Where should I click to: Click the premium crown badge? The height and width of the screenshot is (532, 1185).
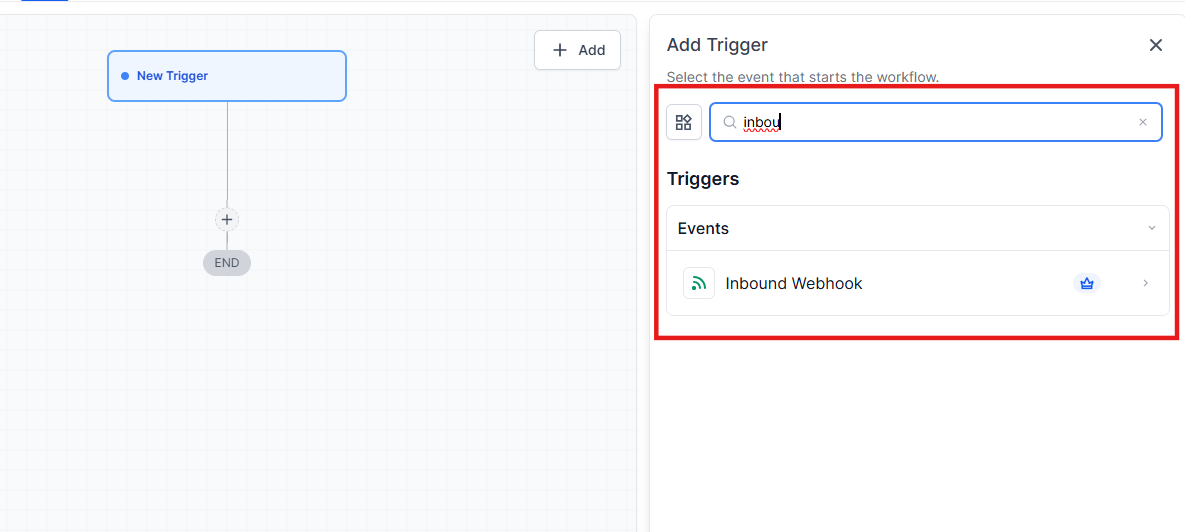point(1086,283)
